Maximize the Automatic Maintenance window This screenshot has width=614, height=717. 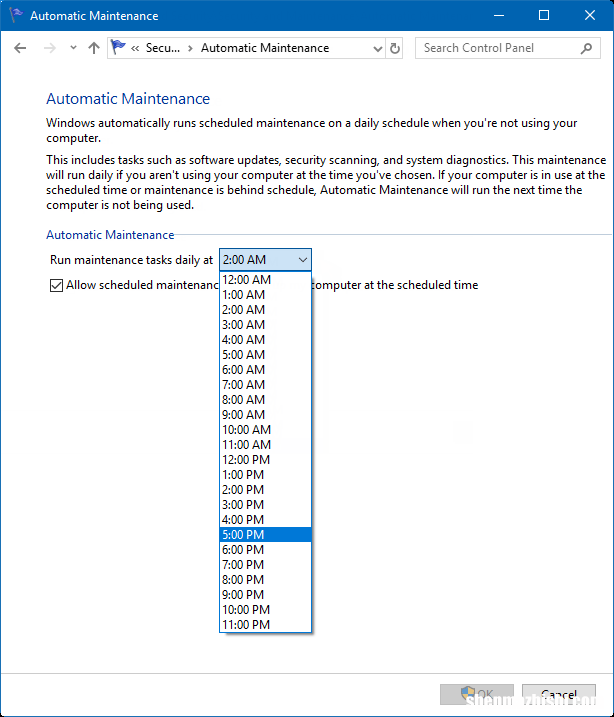coord(544,16)
